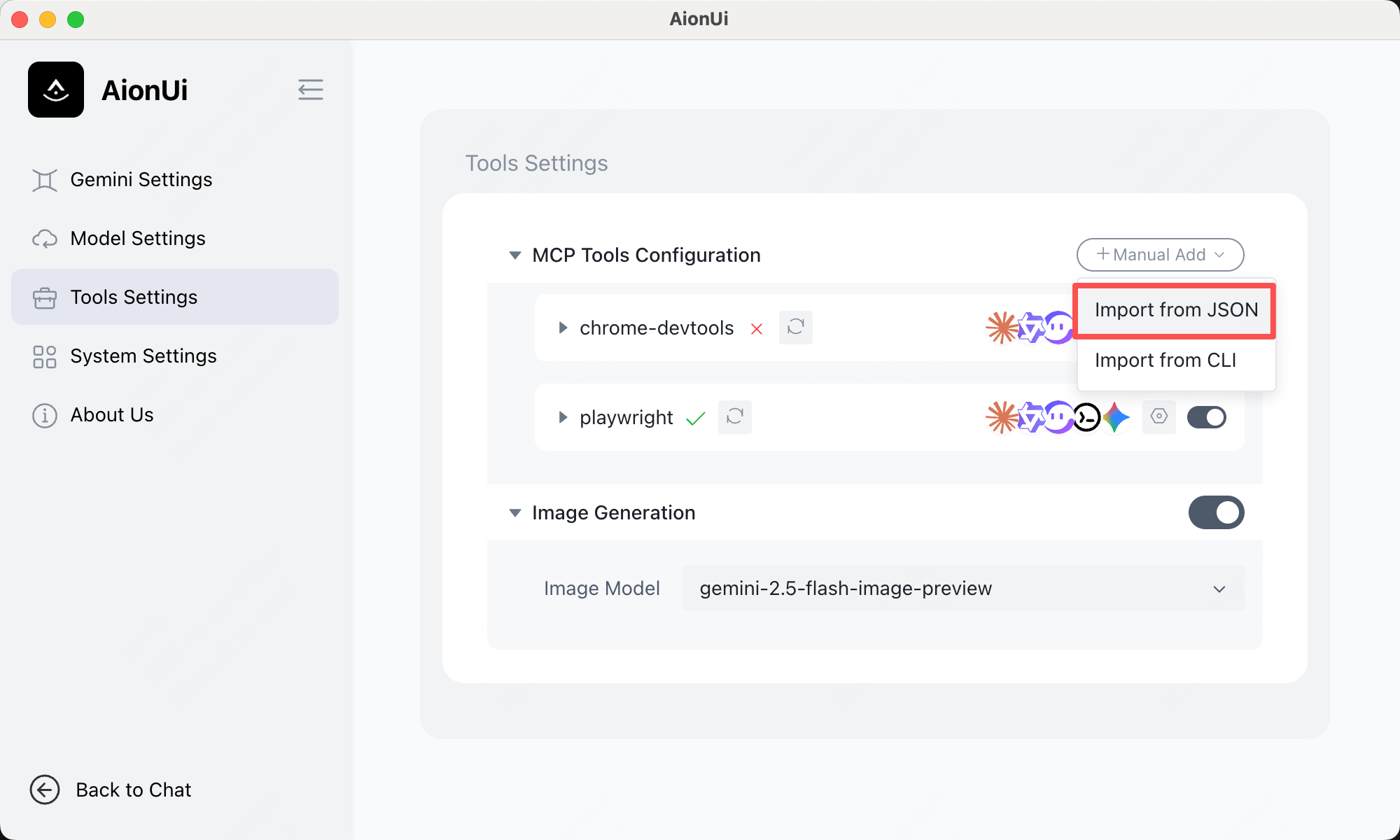Click the Model Settings cloud icon
The image size is (1400, 840).
pyautogui.click(x=45, y=239)
